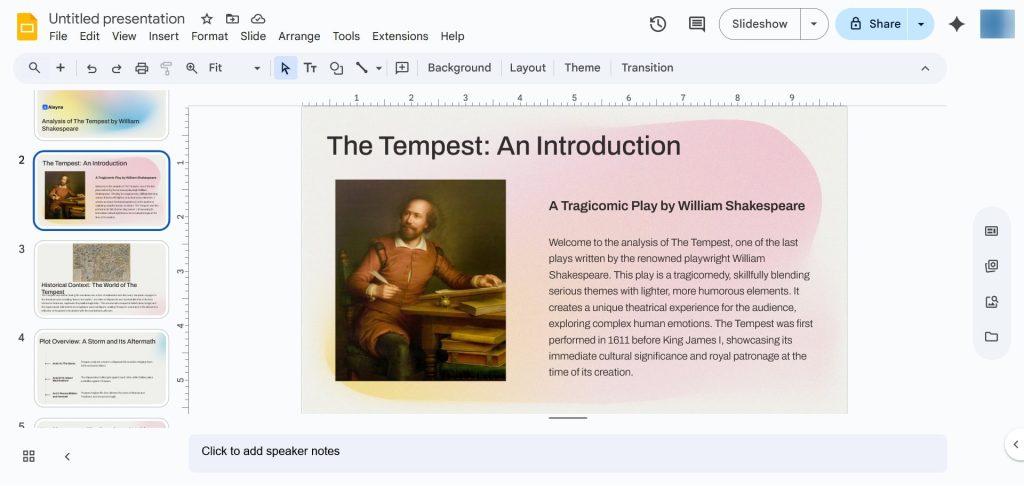Screen dimensions: 1024x486
Task: Click the Transition button
Action: [647, 68]
